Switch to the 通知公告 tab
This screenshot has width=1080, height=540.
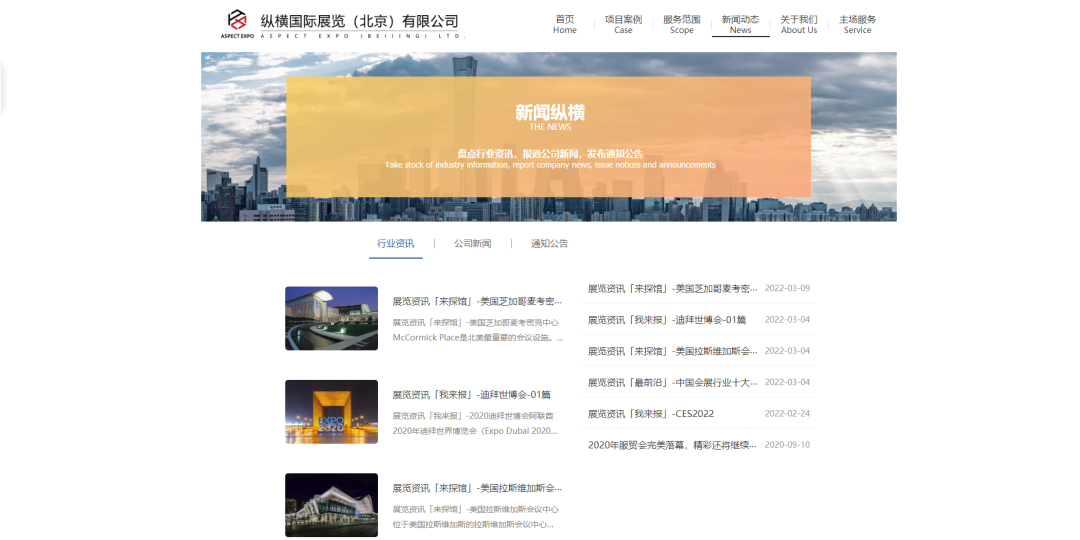[550, 244]
